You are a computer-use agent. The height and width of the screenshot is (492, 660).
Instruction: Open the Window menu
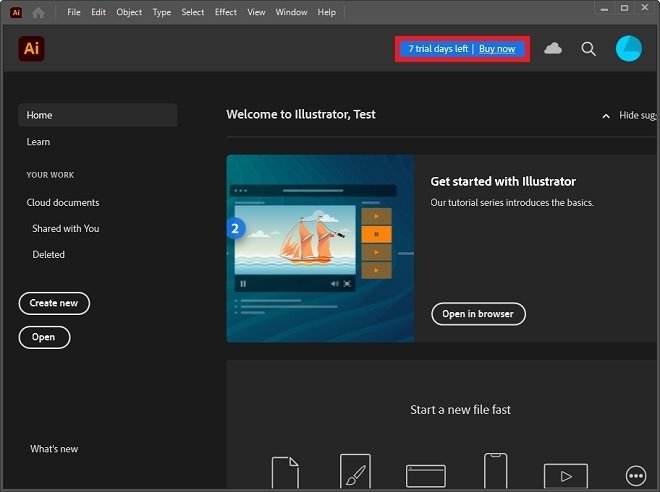(291, 12)
